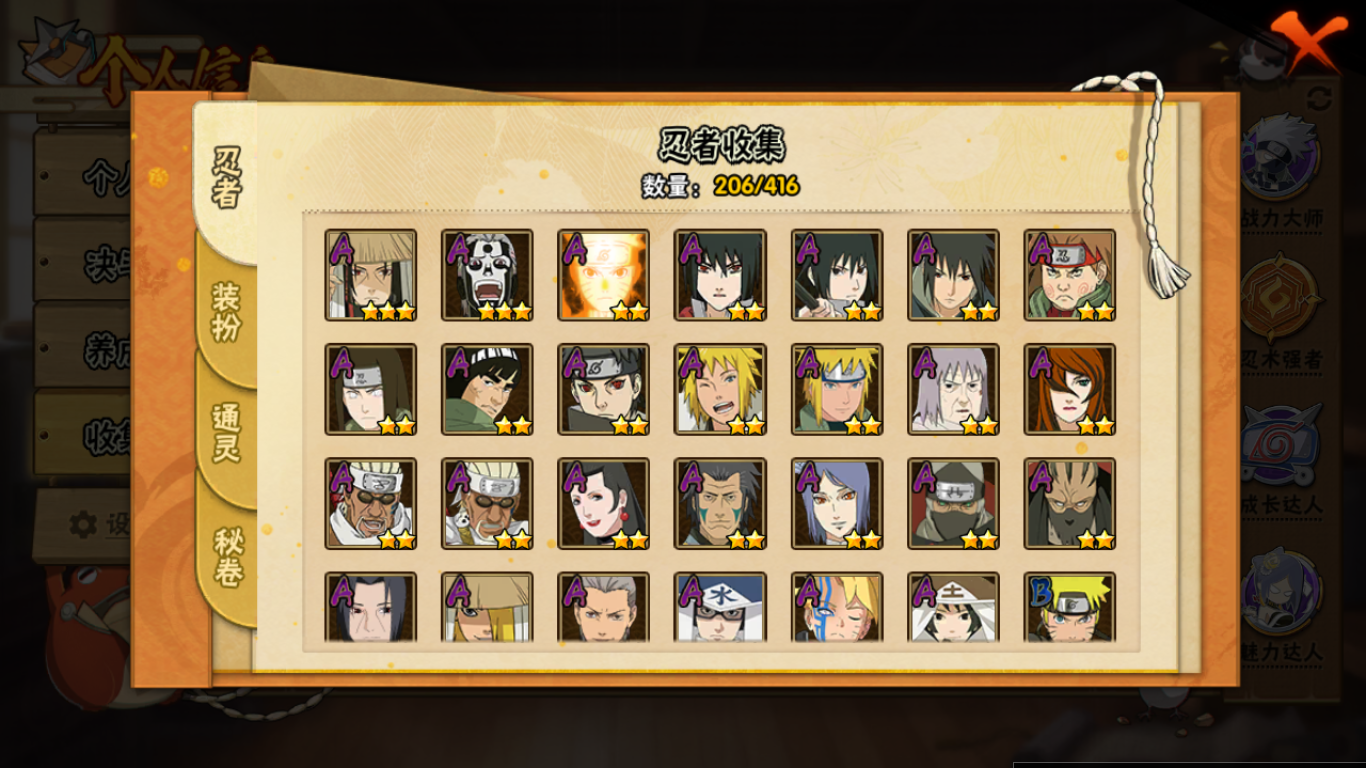Click the purple-haired Konan portrait
The width and height of the screenshot is (1366, 768).
click(x=837, y=504)
